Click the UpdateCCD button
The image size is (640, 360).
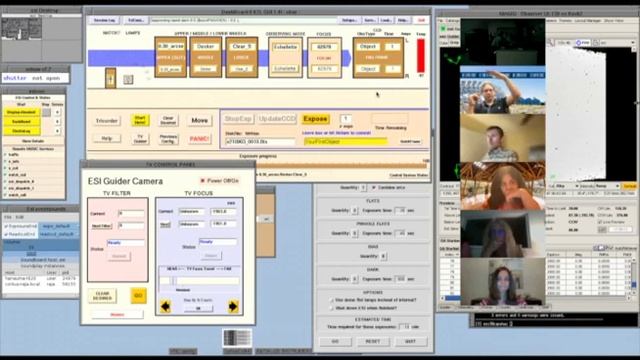click(277, 119)
